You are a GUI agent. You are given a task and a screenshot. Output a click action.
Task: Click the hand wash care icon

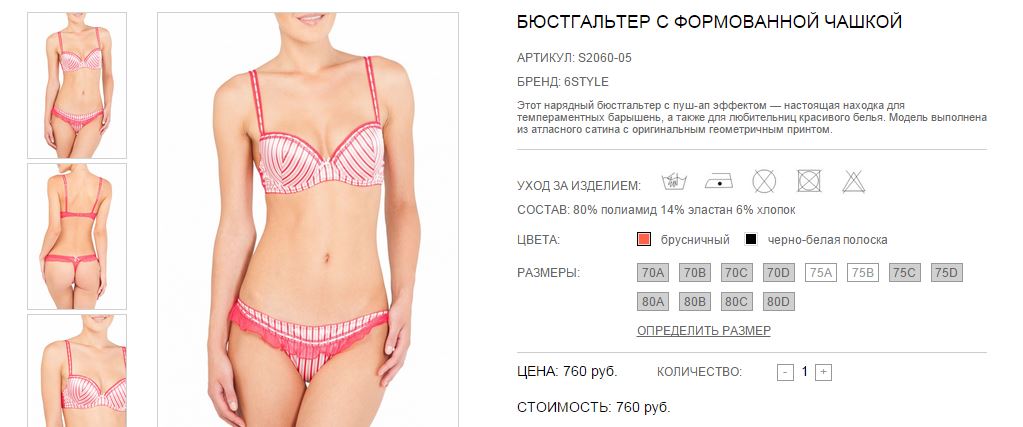(674, 181)
